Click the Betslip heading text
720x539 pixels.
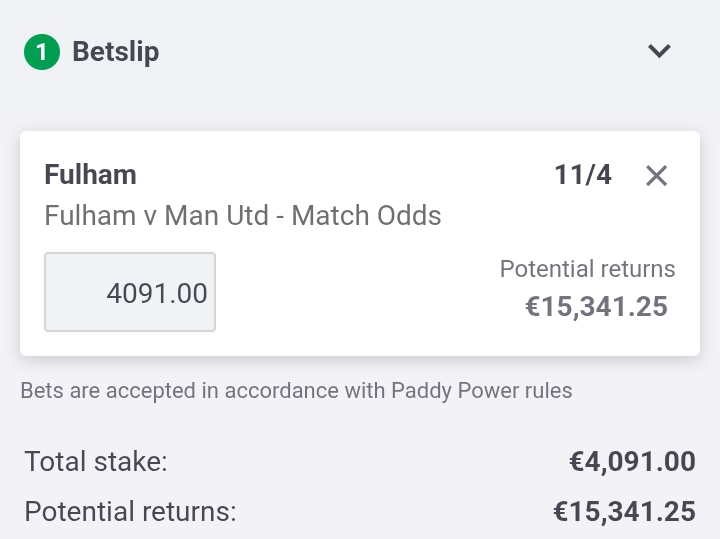point(116,52)
